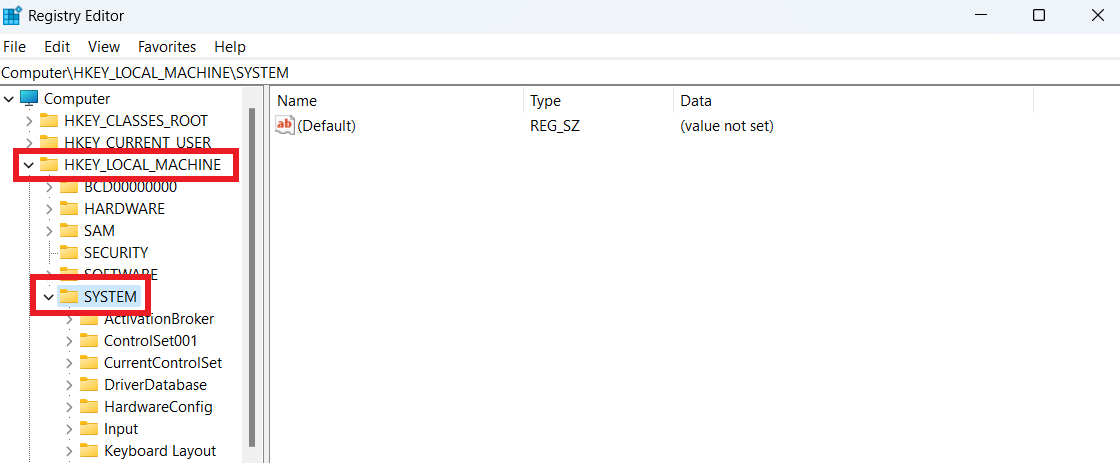1120x463 pixels.
Task: Click the (value not set) data cell
Action: [x=727, y=126]
